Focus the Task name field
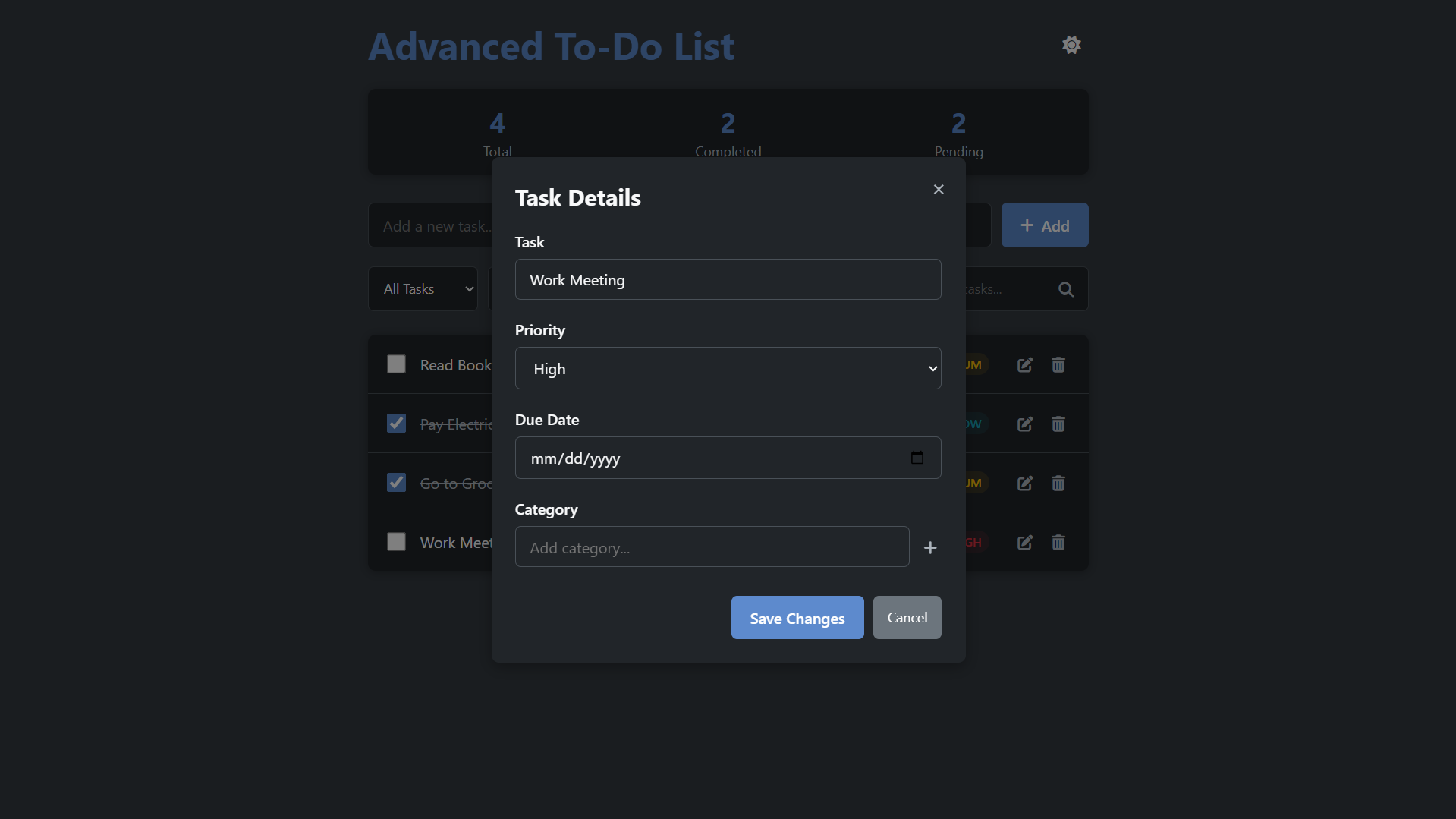This screenshot has width=1456, height=819. (x=728, y=279)
